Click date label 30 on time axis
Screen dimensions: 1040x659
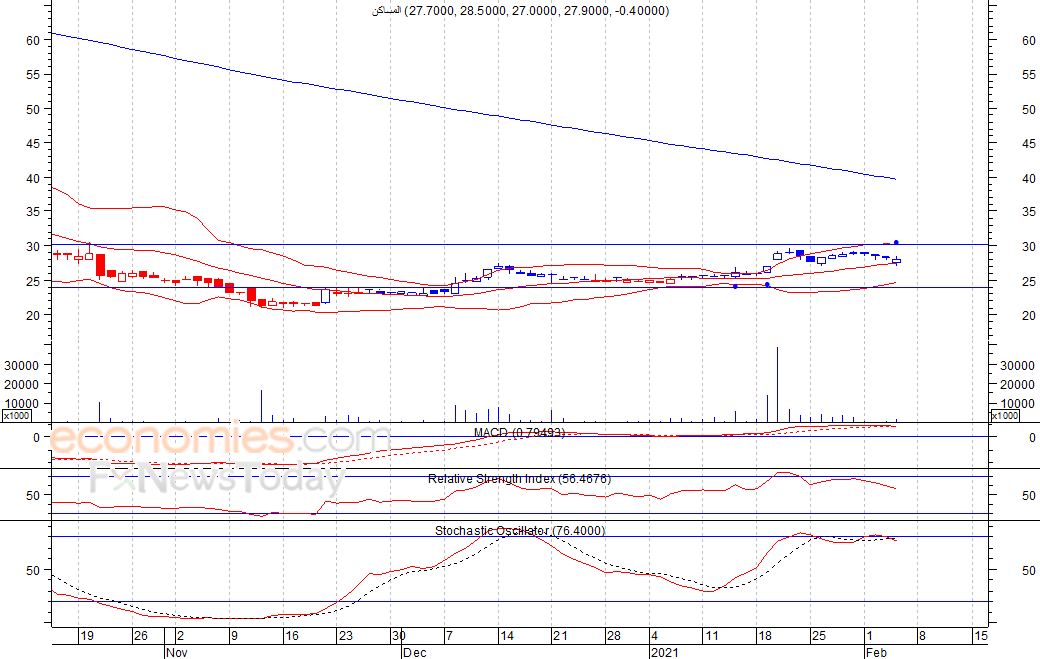pos(399,636)
